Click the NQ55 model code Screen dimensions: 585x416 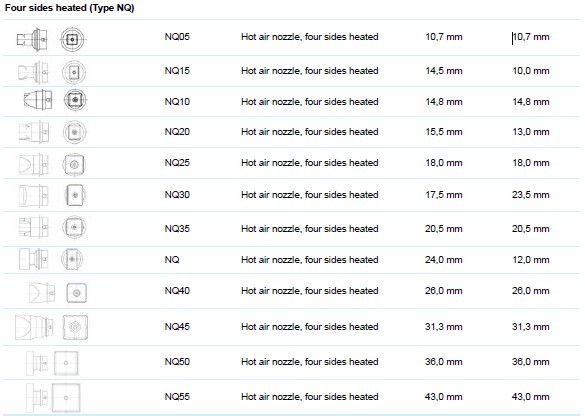tap(177, 396)
